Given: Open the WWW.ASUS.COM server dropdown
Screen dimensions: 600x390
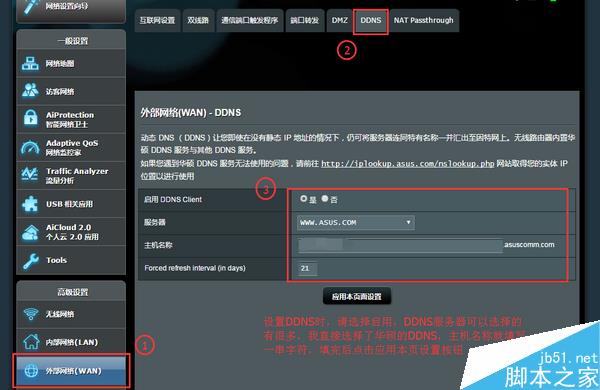Looking at the screenshot, I should tap(355, 222).
